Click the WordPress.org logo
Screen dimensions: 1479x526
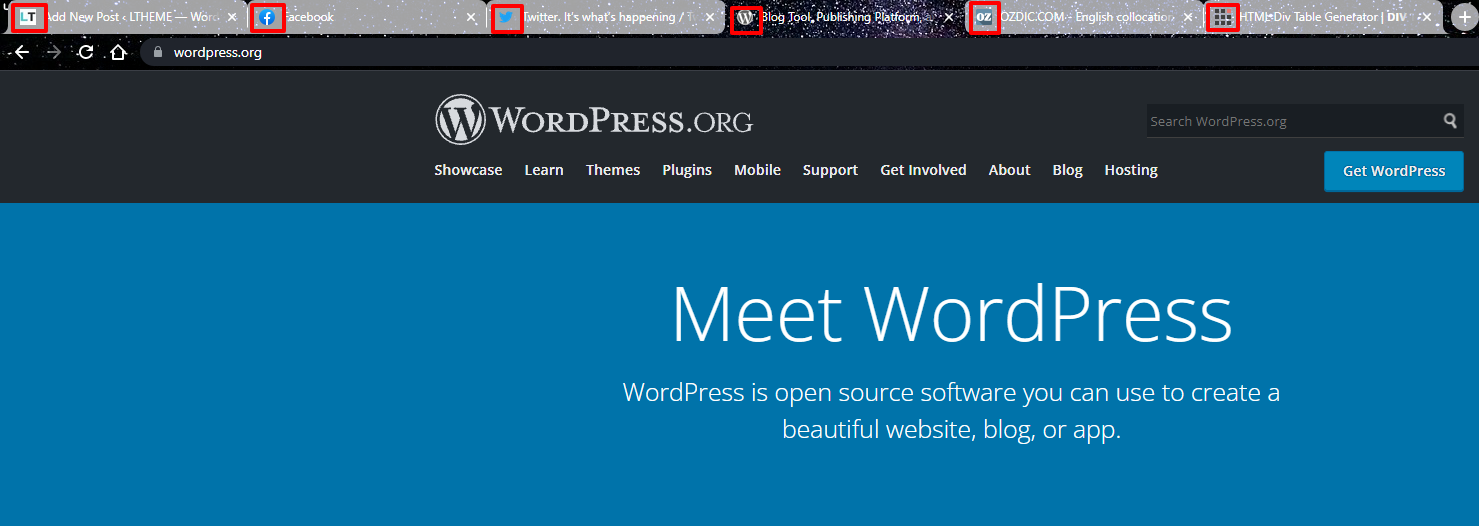click(x=594, y=120)
